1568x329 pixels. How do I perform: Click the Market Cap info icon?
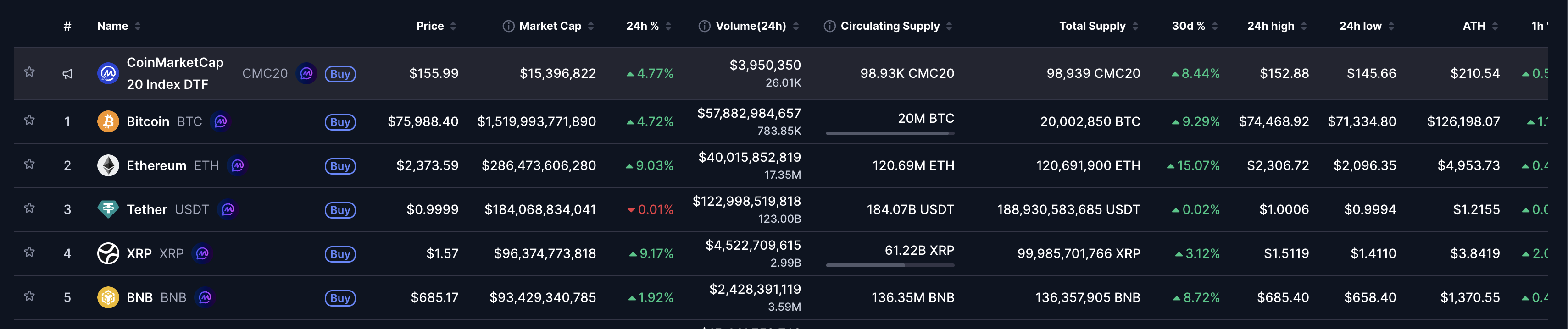[x=508, y=26]
